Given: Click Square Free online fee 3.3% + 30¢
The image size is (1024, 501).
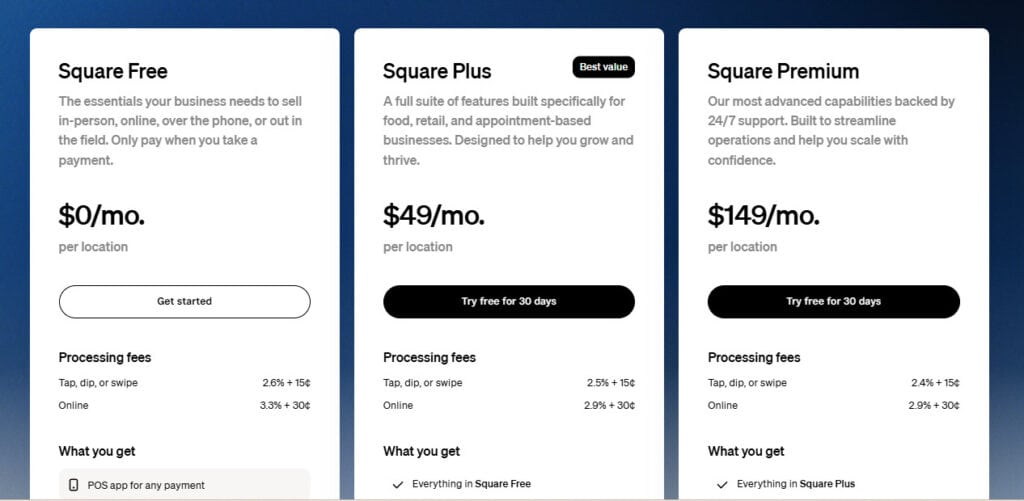Looking at the screenshot, I should pos(285,405).
